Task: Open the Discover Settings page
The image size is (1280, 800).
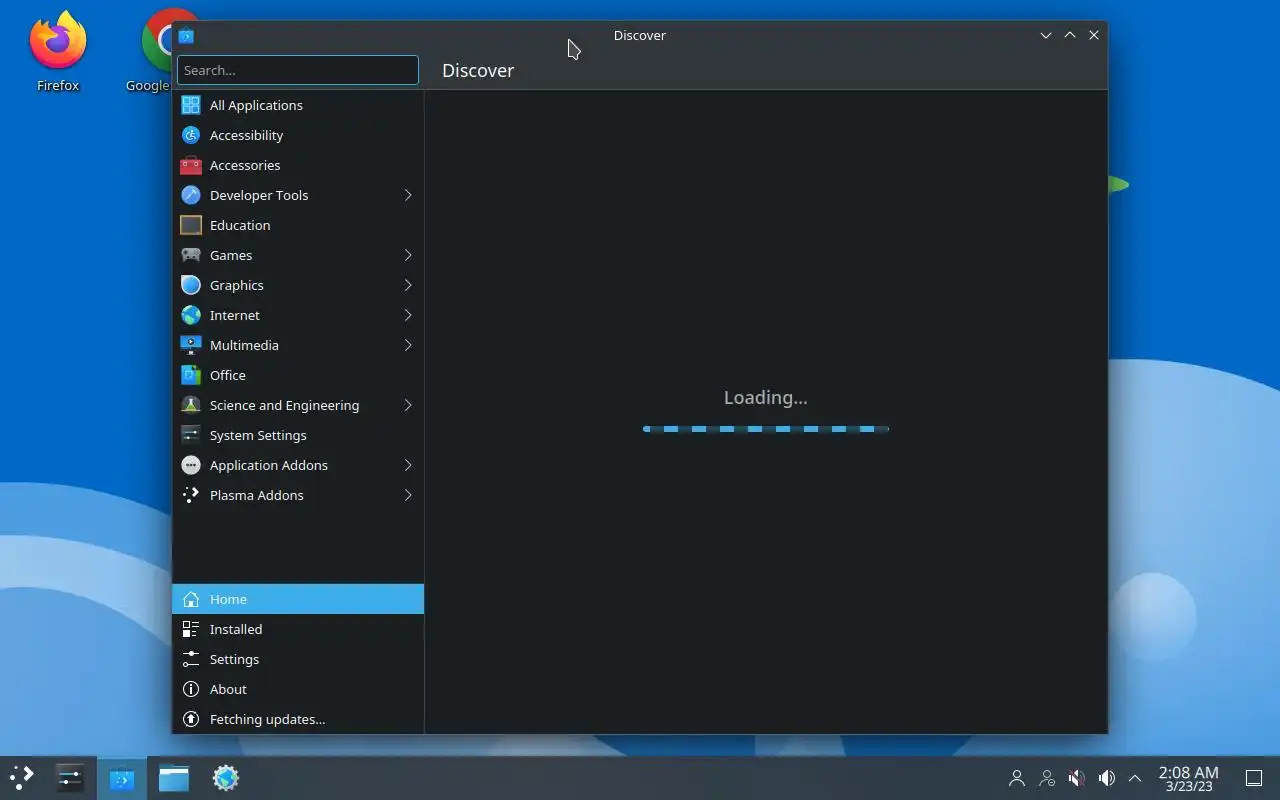Action: [298, 659]
